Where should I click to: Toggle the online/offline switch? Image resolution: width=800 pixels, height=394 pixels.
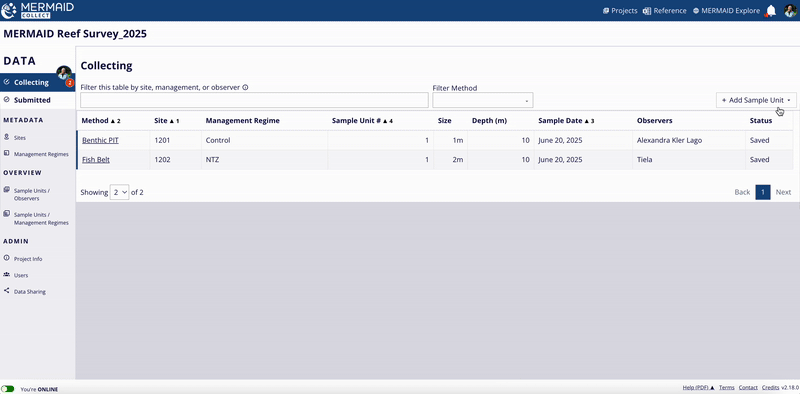pyautogui.click(x=8, y=389)
